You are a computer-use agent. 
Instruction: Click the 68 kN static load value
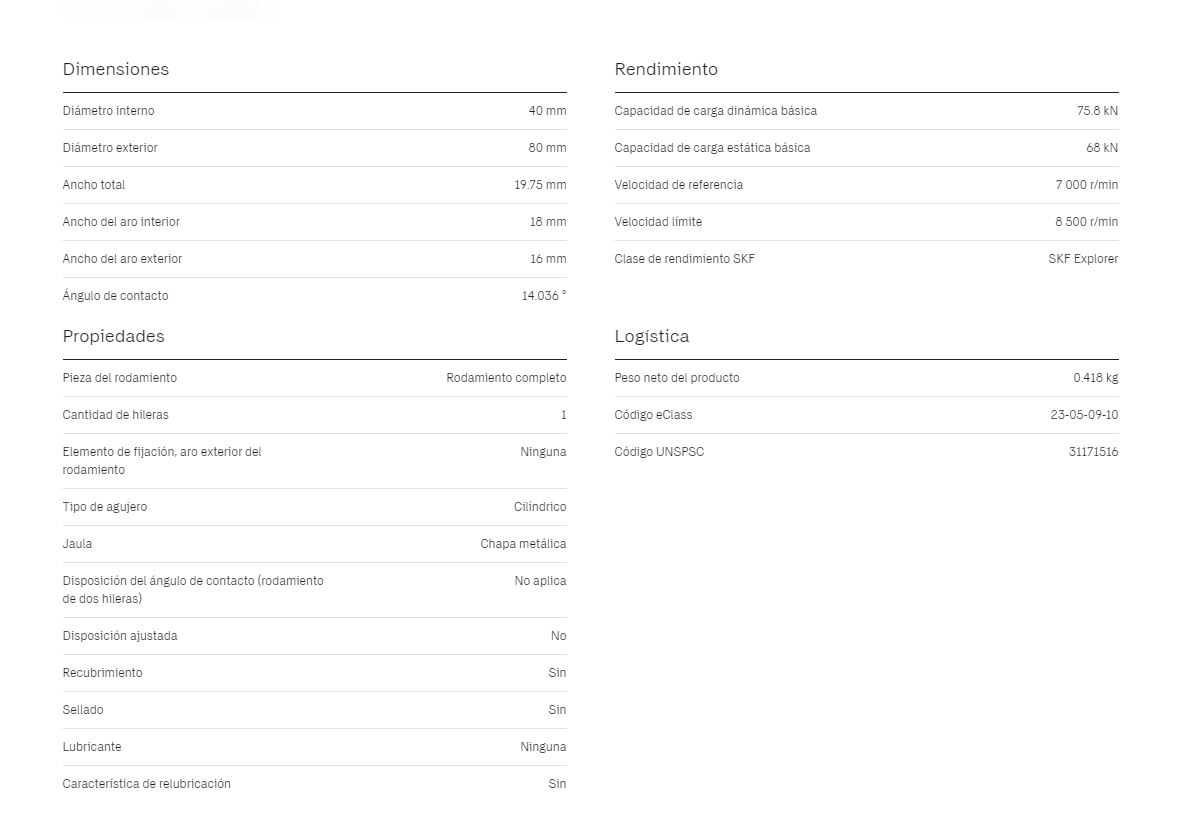(x=1102, y=147)
